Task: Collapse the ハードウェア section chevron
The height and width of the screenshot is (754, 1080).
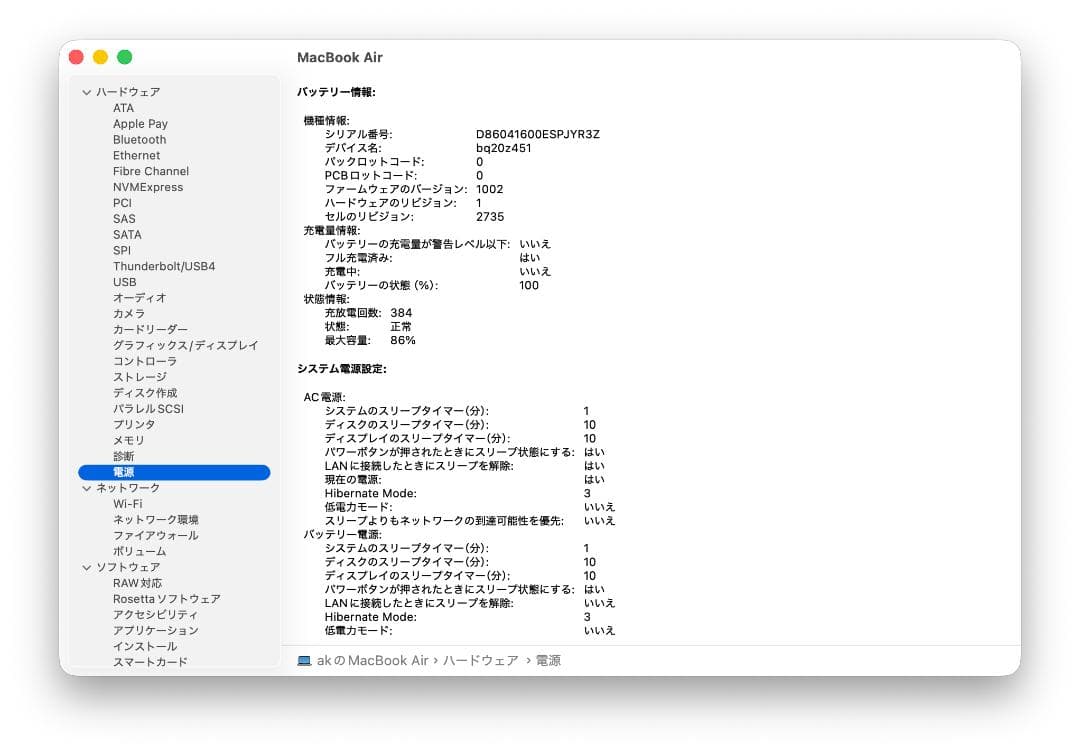Action: (x=87, y=92)
